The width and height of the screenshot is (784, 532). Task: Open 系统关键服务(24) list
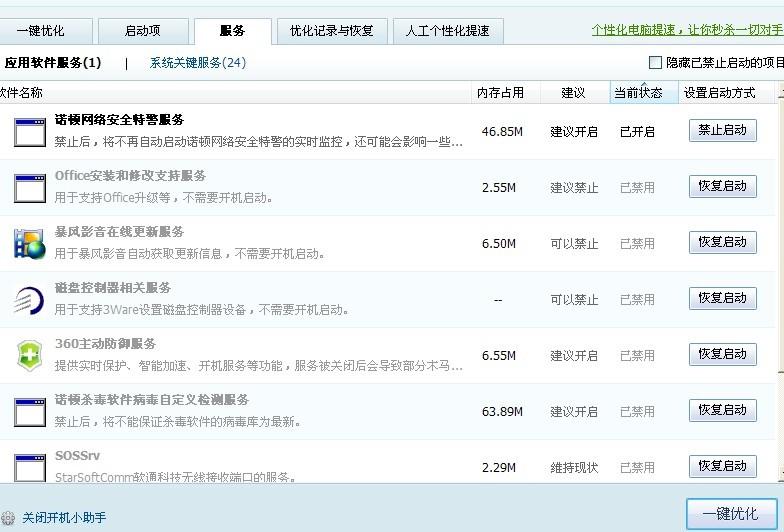click(x=198, y=62)
